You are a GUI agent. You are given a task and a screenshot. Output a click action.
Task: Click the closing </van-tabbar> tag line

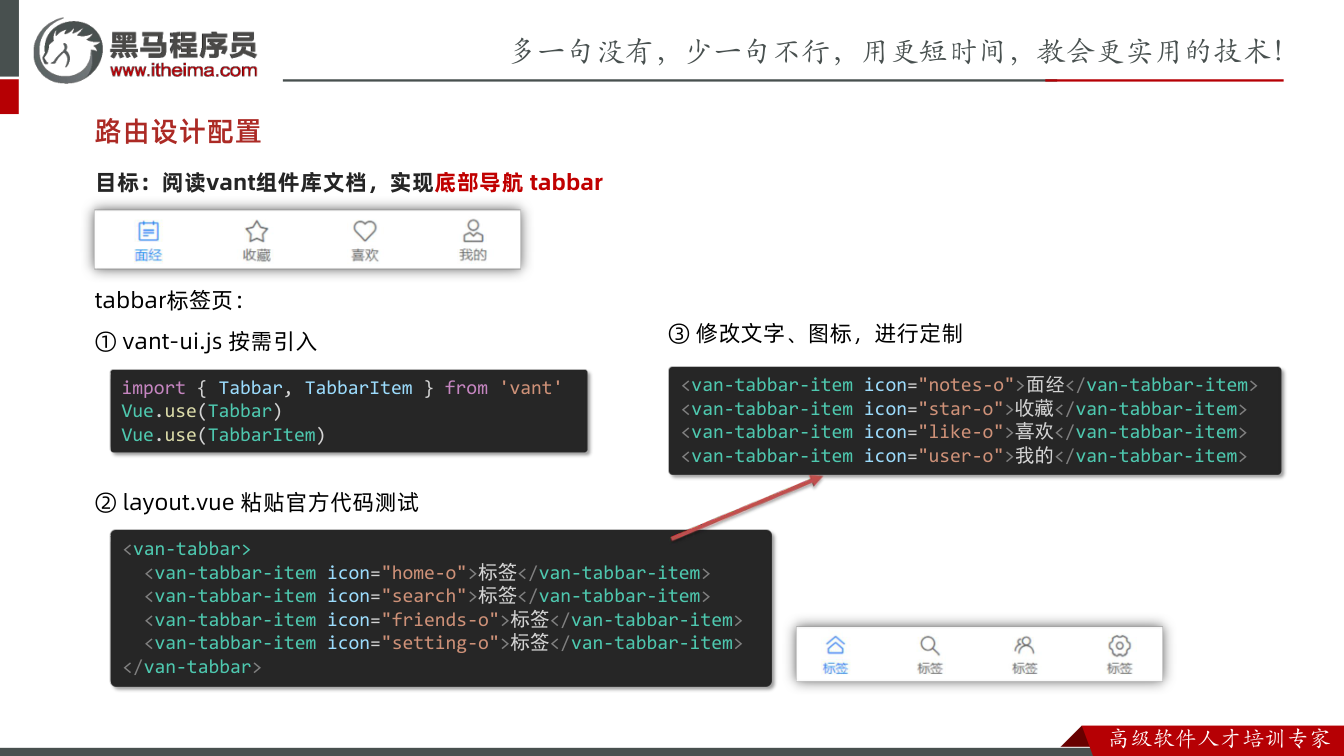[192, 667]
